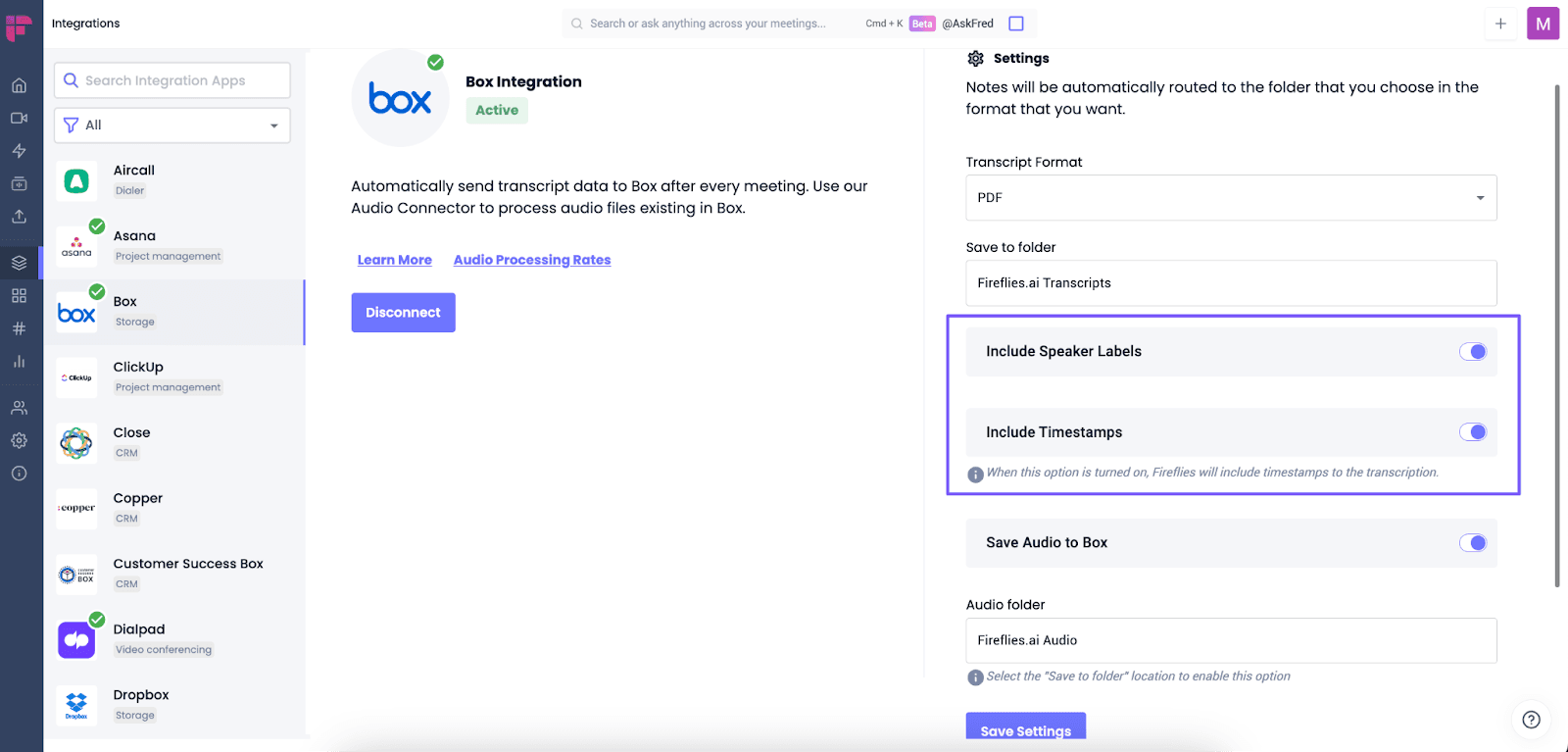Image resolution: width=1568 pixels, height=752 pixels.
Task: Toggle Include Timestamps switch
Action: (x=1472, y=432)
